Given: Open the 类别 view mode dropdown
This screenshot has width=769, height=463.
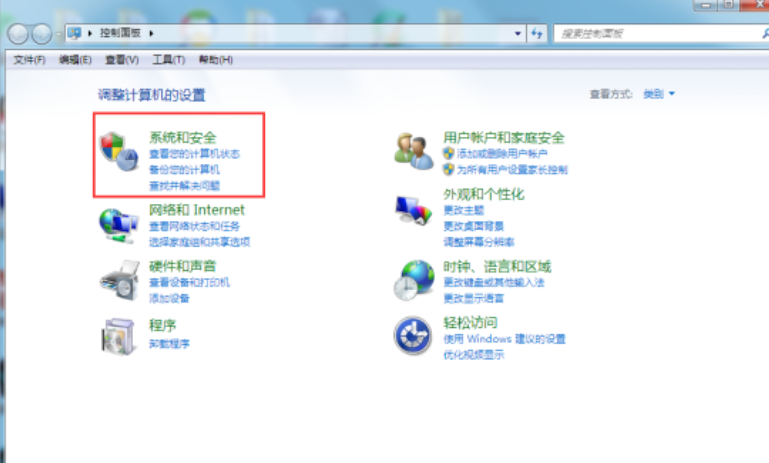Looking at the screenshot, I should pyautogui.click(x=659, y=94).
